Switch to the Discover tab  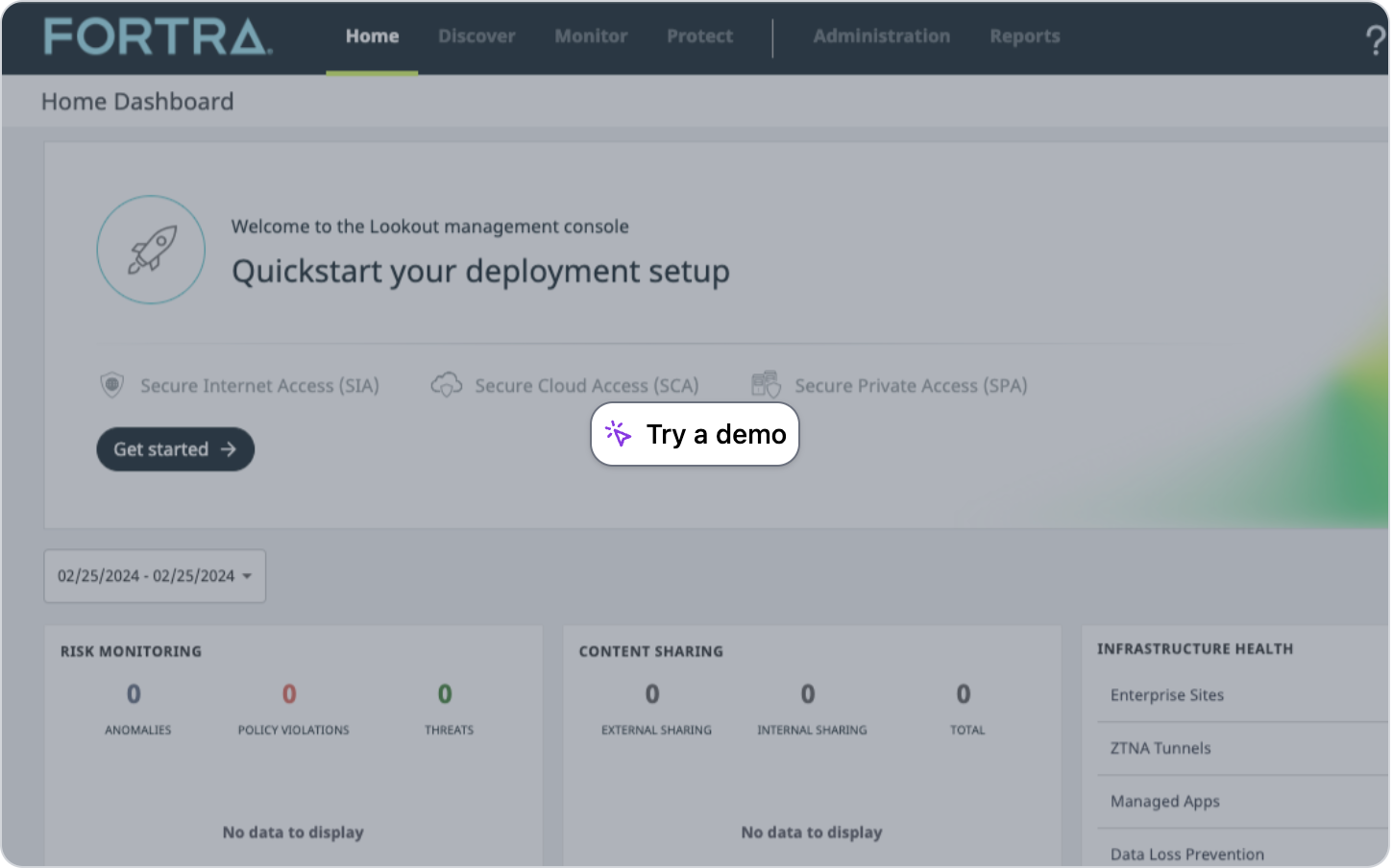(477, 36)
